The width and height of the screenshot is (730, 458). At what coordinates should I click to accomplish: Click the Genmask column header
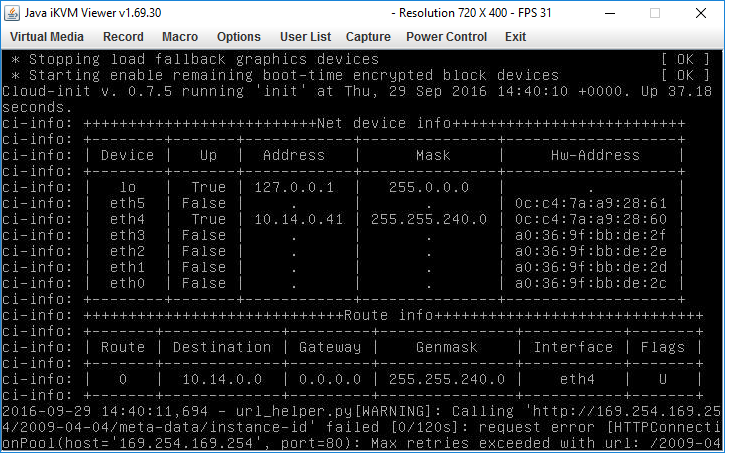(x=446, y=347)
